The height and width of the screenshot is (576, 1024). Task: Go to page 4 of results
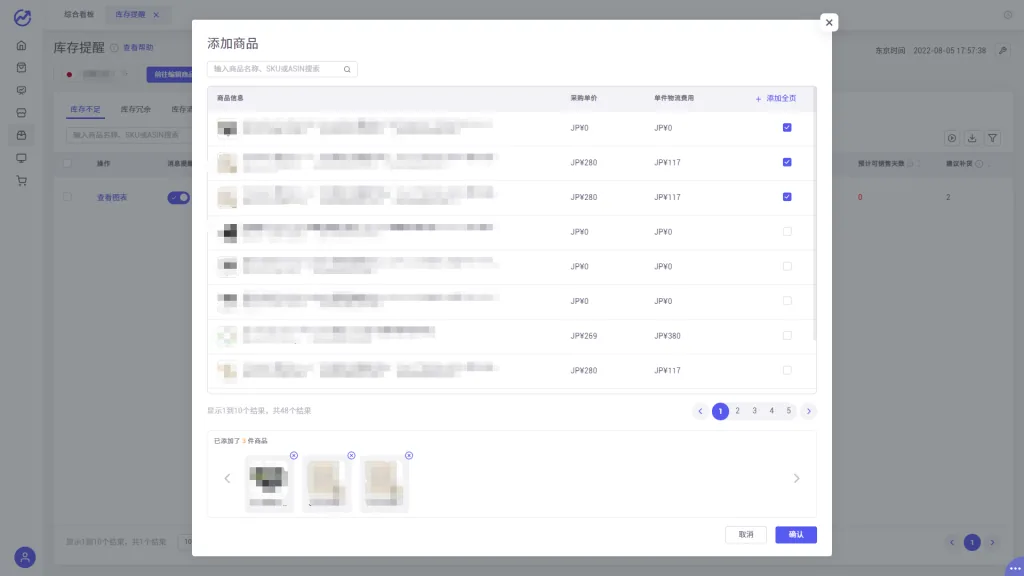pos(771,411)
